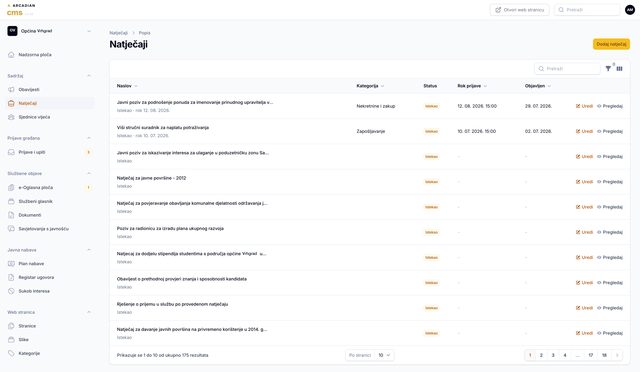Click the e-Oglasna ploča notification badge

88,187
